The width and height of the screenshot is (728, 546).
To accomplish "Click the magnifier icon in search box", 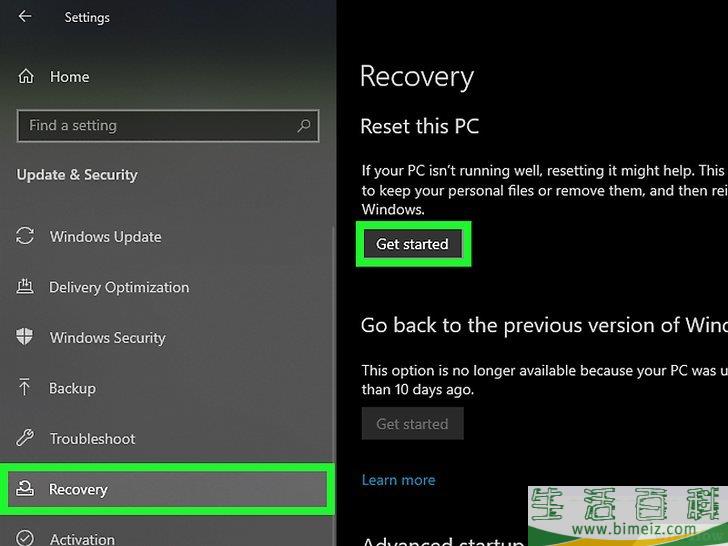I will point(304,126).
